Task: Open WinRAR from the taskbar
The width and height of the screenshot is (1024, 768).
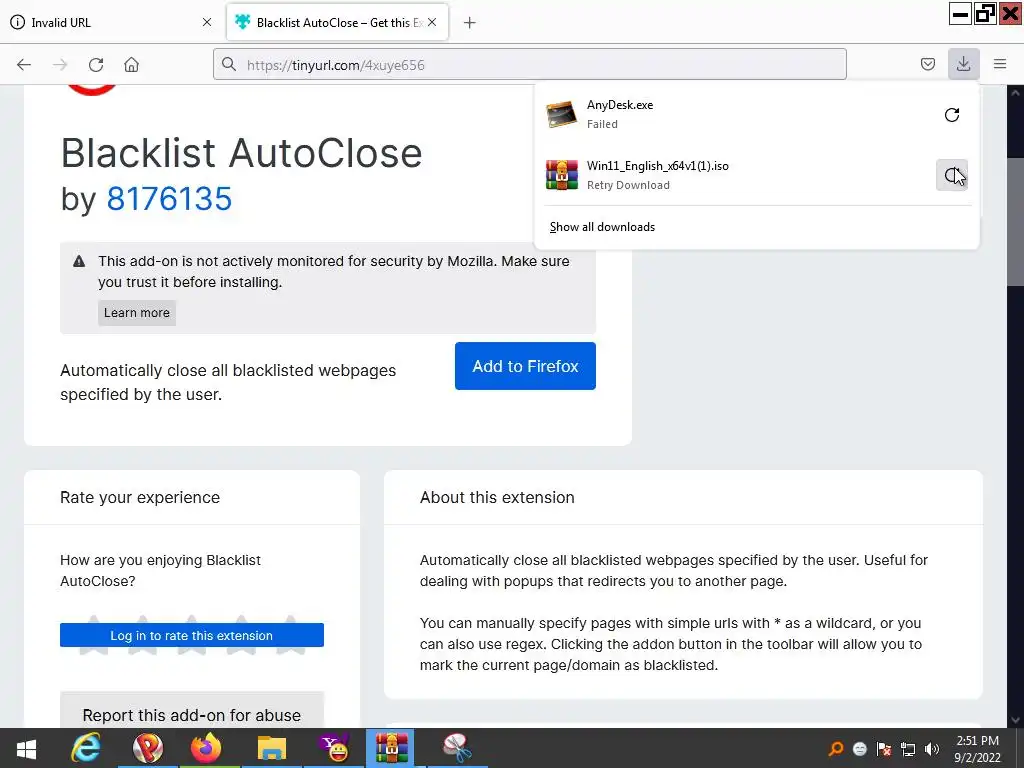Action: [391, 748]
